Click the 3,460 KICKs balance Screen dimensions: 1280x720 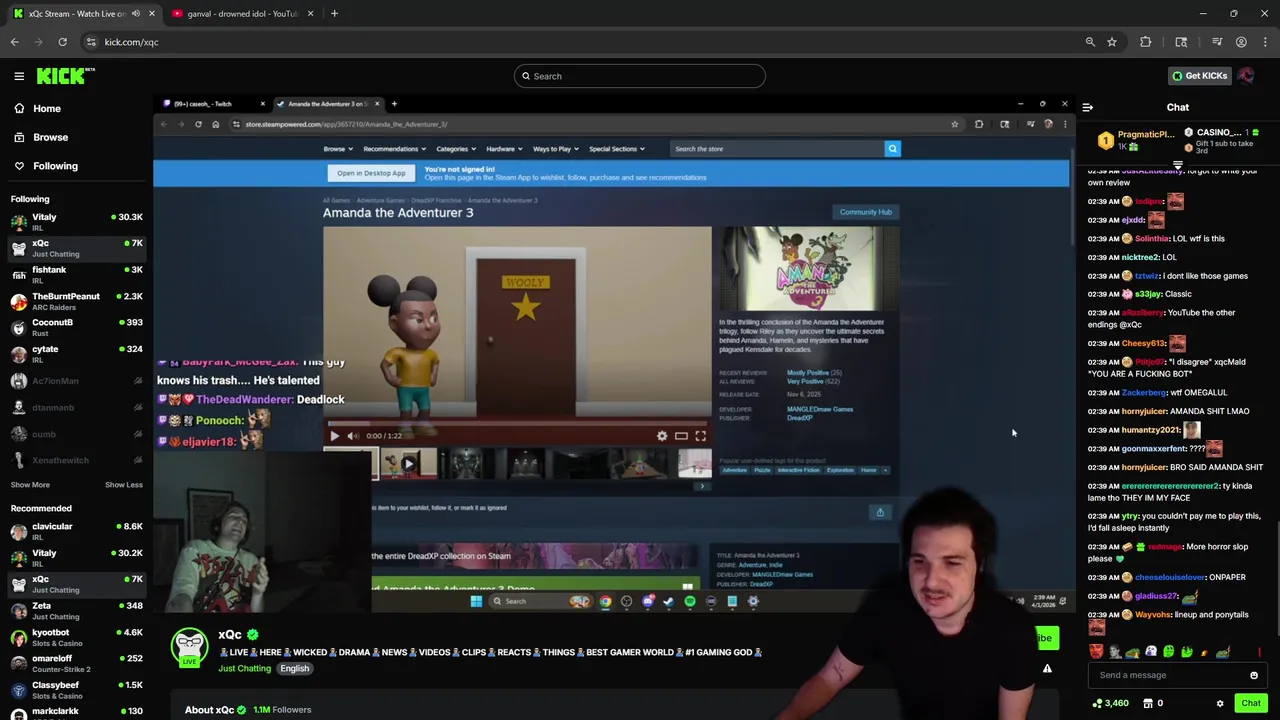pyautogui.click(x=1111, y=703)
